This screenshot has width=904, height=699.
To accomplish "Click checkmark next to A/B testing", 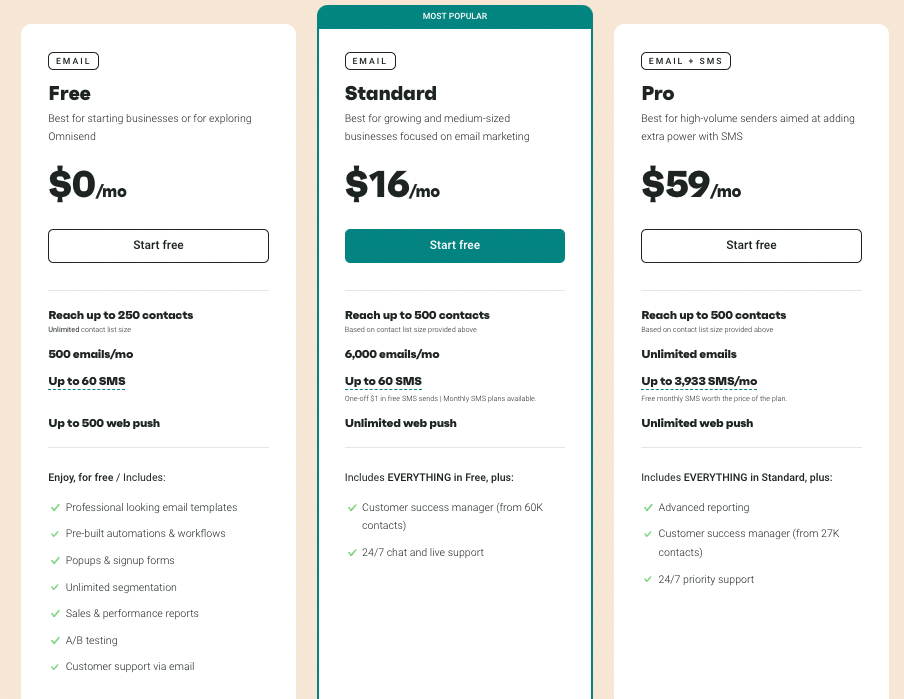I will [x=55, y=640].
